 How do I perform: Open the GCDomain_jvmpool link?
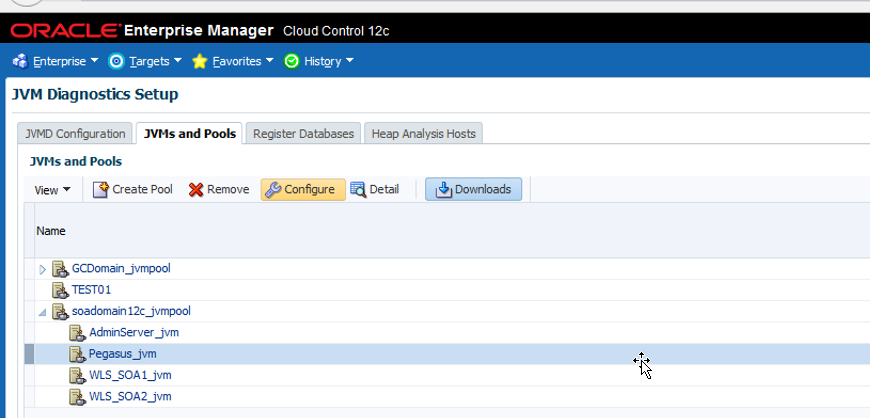pyautogui.click(x=121, y=269)
